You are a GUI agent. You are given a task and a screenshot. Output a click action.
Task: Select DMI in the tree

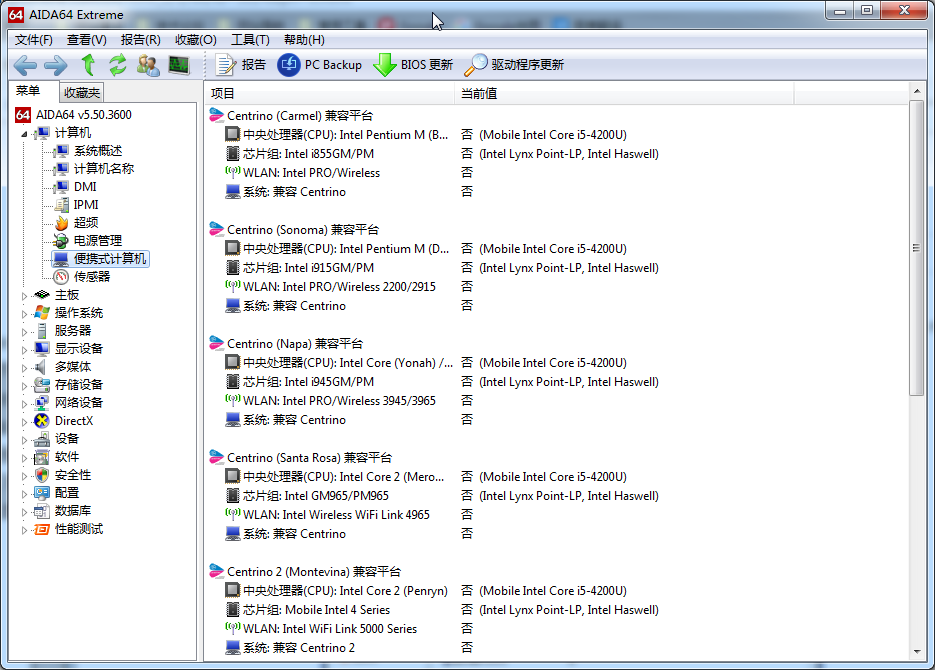pyautogui.click(x=85, y=187)
